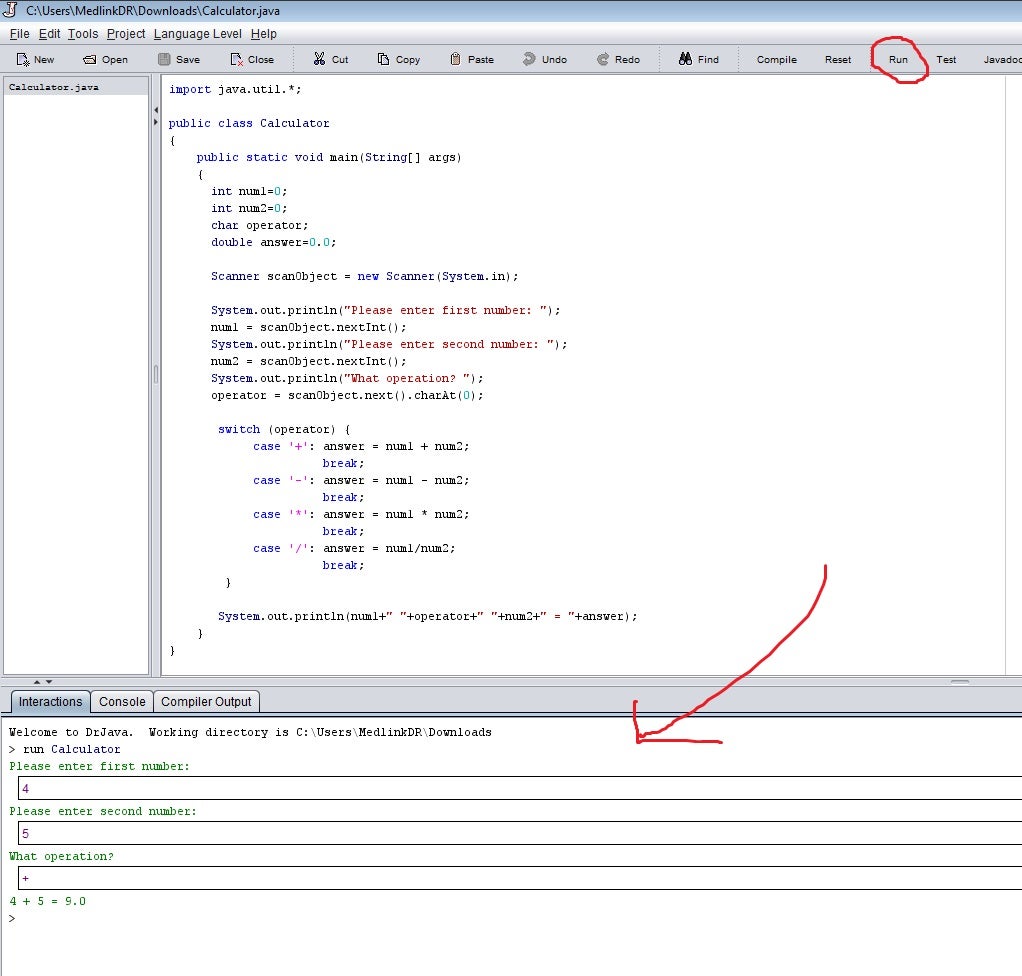Click the Cut scissors icon

coord(319,59)
